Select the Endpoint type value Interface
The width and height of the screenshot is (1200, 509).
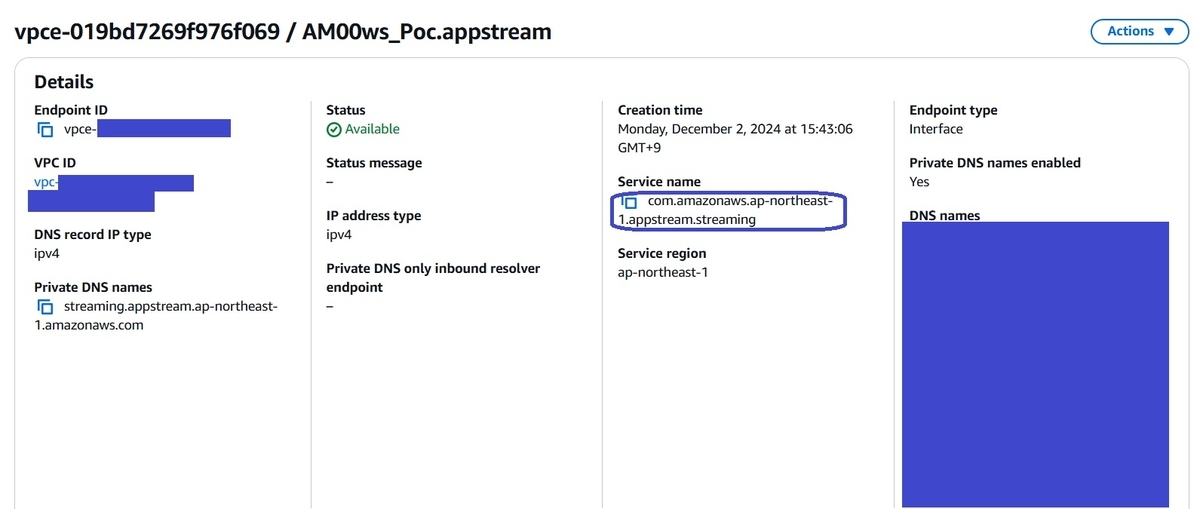point(936,129)
